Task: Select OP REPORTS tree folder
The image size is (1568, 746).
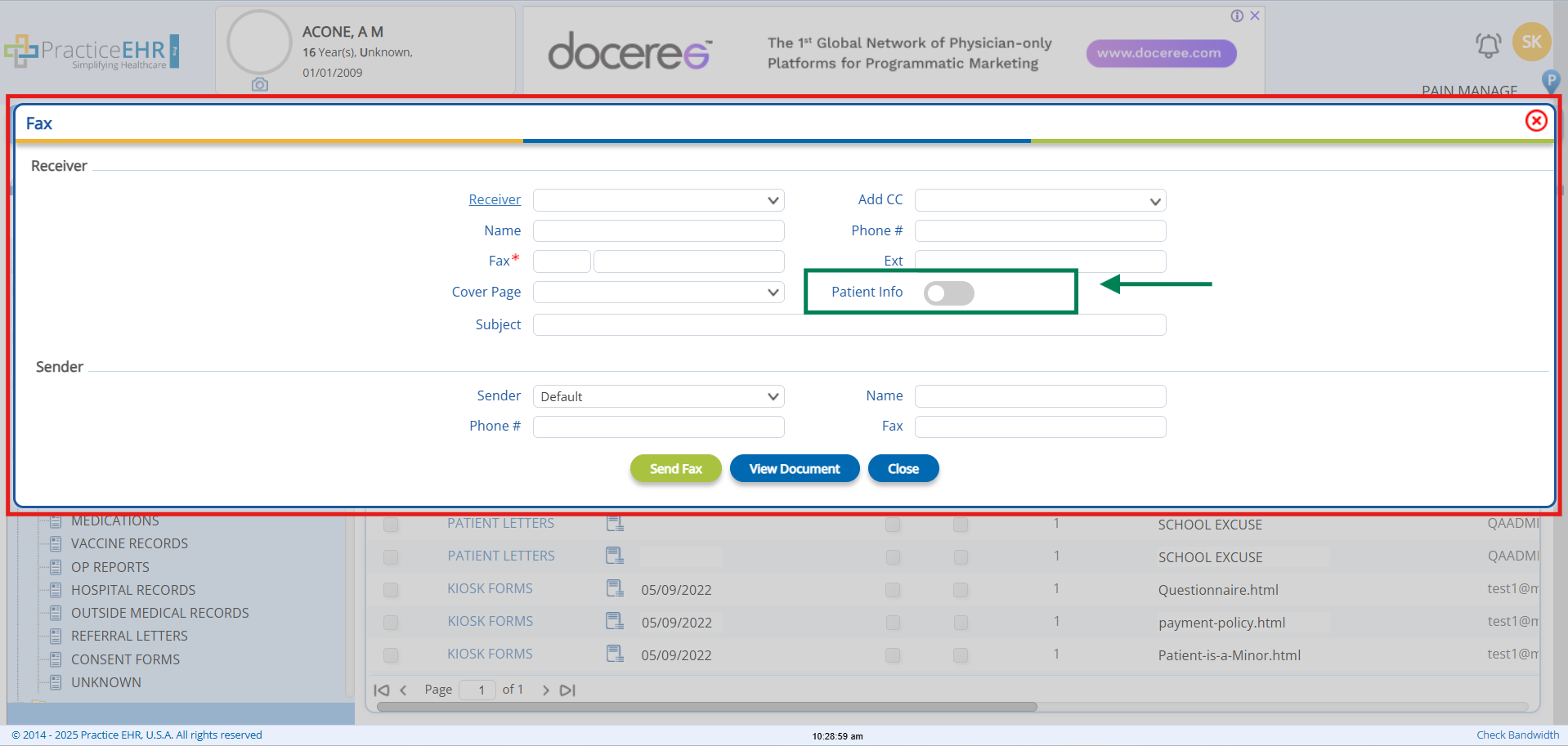Action: [110, 567]
